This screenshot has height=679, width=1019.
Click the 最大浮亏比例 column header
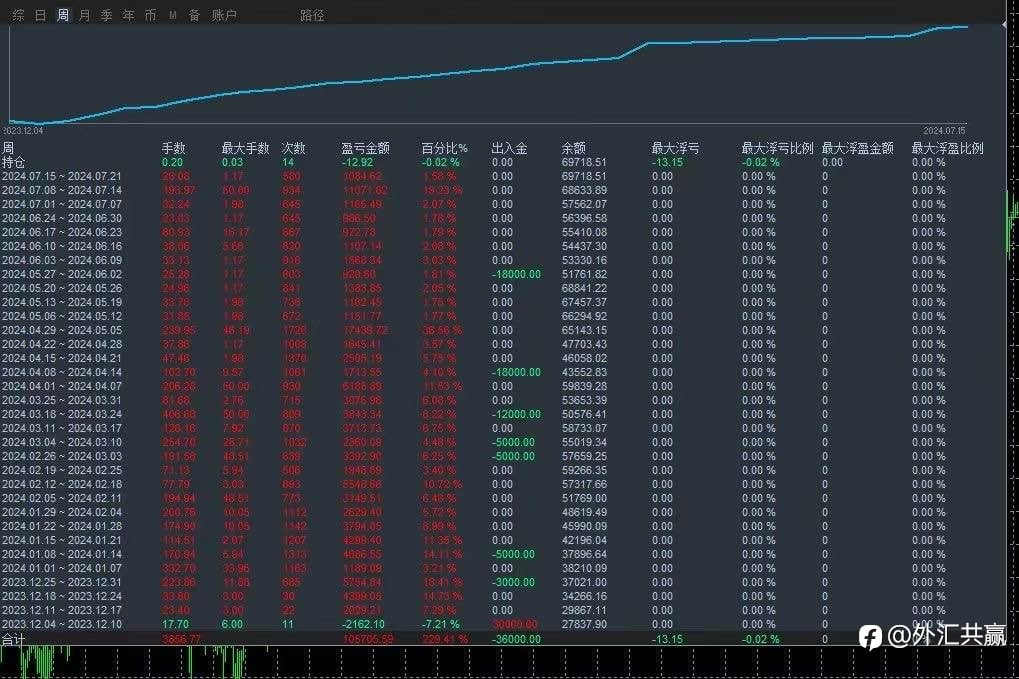[777, 148]
